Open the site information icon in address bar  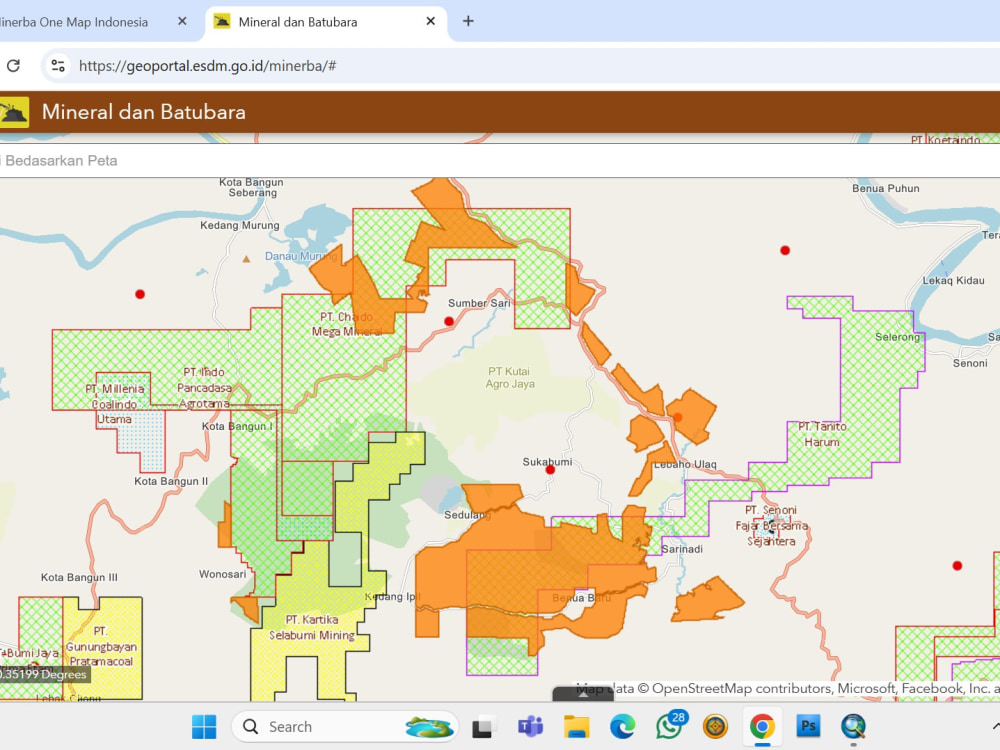tap(58, 65)
